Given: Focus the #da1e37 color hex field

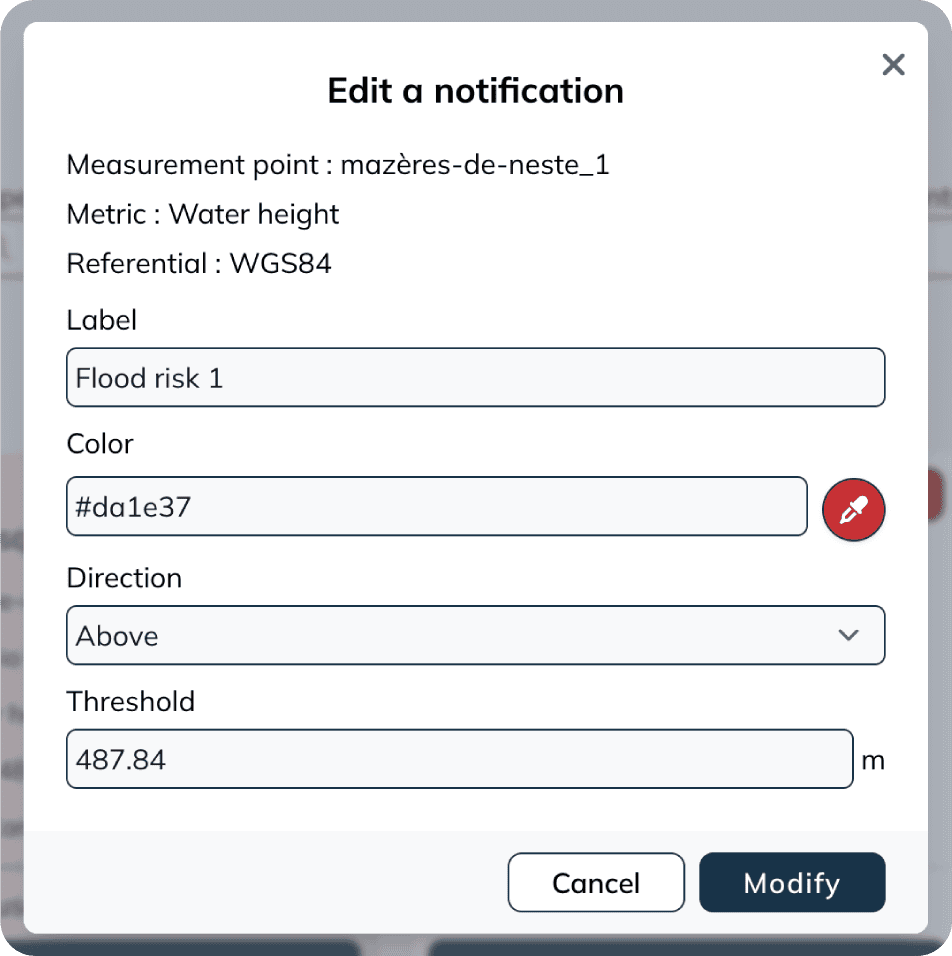Looking at the screenshot, I should pyautogui.click(x=437, y=507).
